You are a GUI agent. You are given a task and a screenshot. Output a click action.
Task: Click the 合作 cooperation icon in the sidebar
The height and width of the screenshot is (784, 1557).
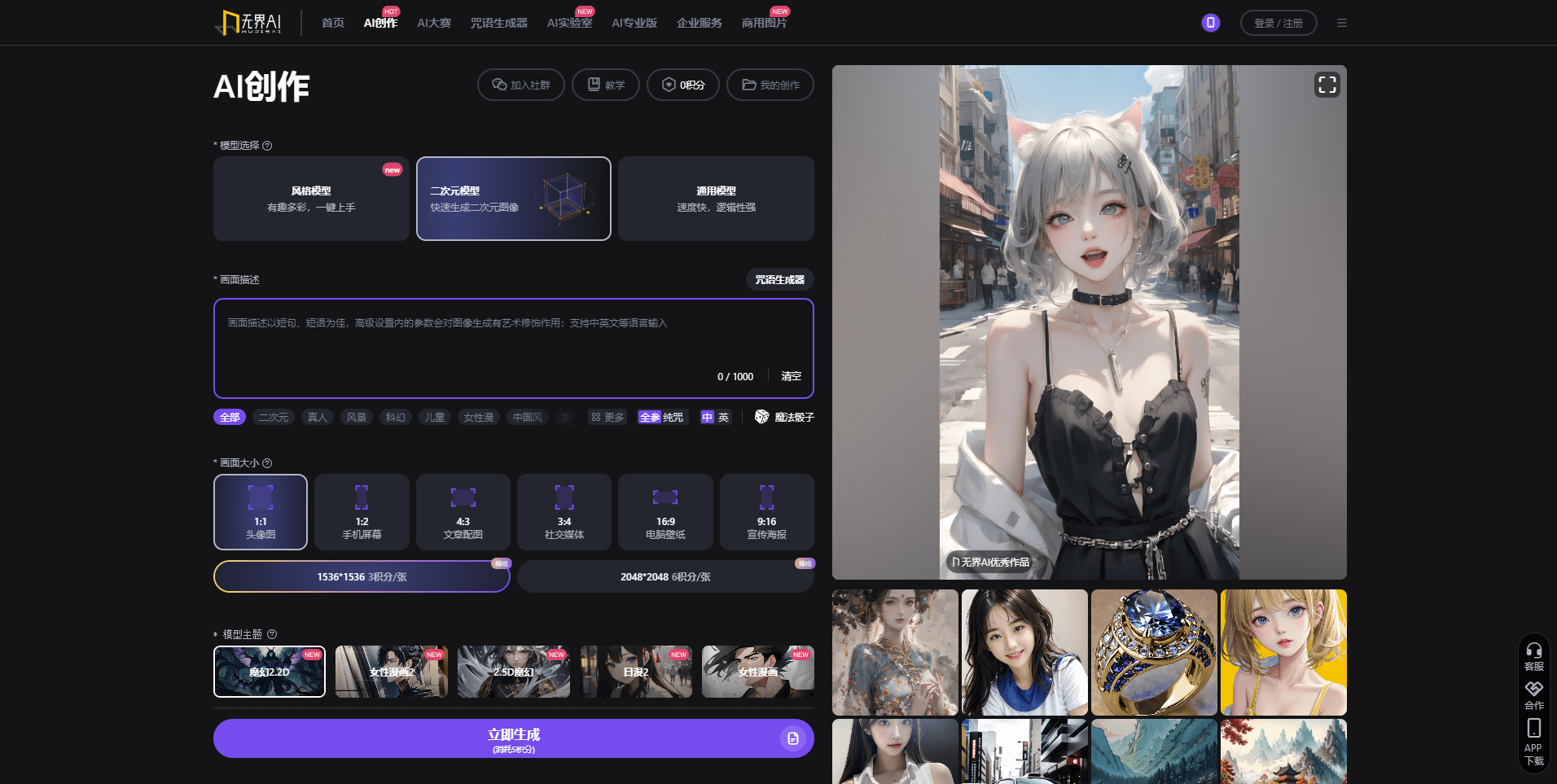point(1533,690)
